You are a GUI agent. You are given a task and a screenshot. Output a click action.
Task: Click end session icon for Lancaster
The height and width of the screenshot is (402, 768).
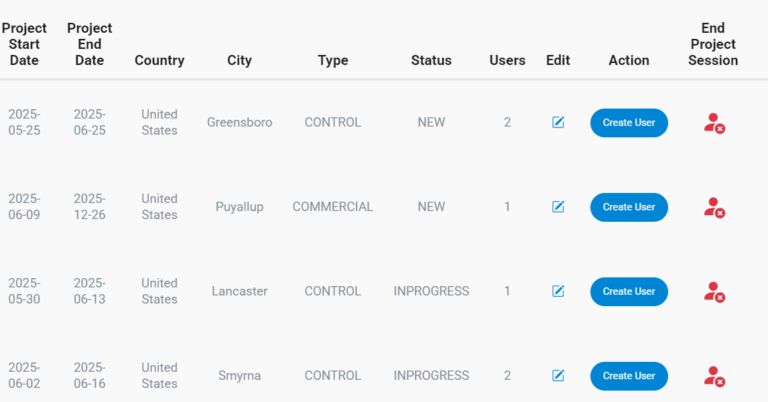coord(713,292)
